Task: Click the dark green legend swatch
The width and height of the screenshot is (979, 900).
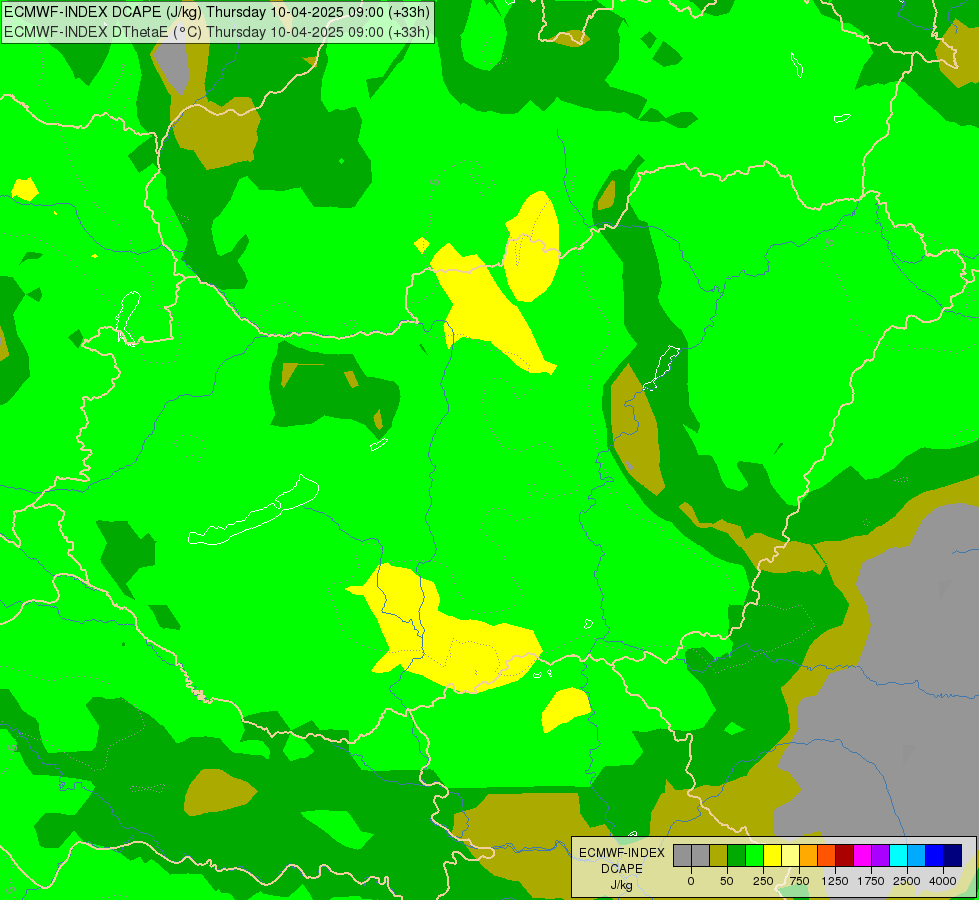Action: coord(737,856)
